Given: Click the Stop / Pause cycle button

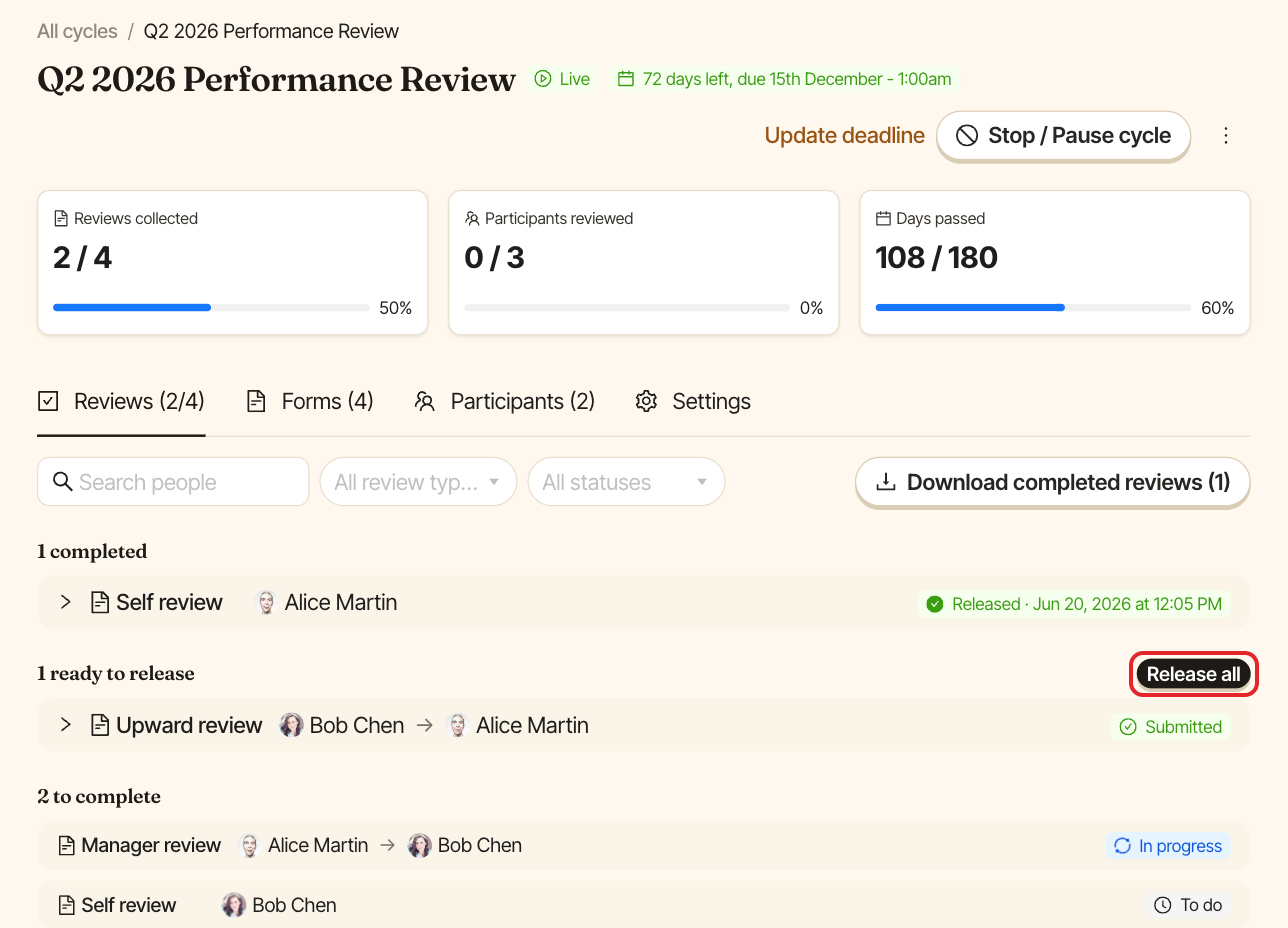Looking at the screenshot, I should click(x=1064, y=136).
